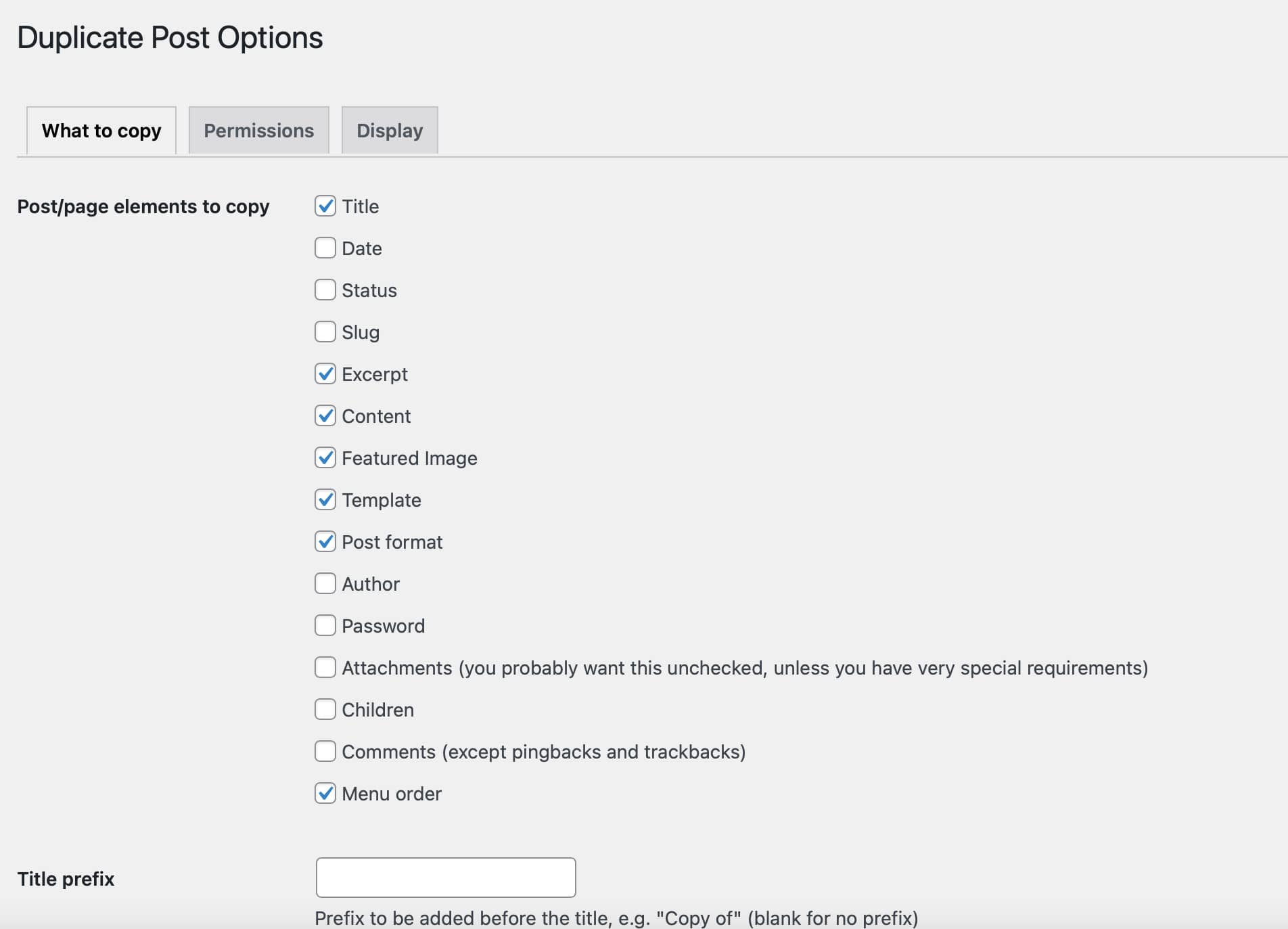Click the Duplicate Post Options heading
Image resolution: width=1288 pixels, height=929 pixels.
(x=170, y=37)
